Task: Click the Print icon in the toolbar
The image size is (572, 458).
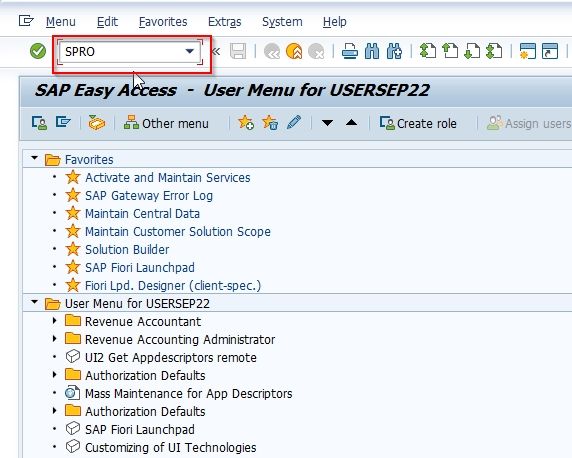Action: click(x=349, y=51)
